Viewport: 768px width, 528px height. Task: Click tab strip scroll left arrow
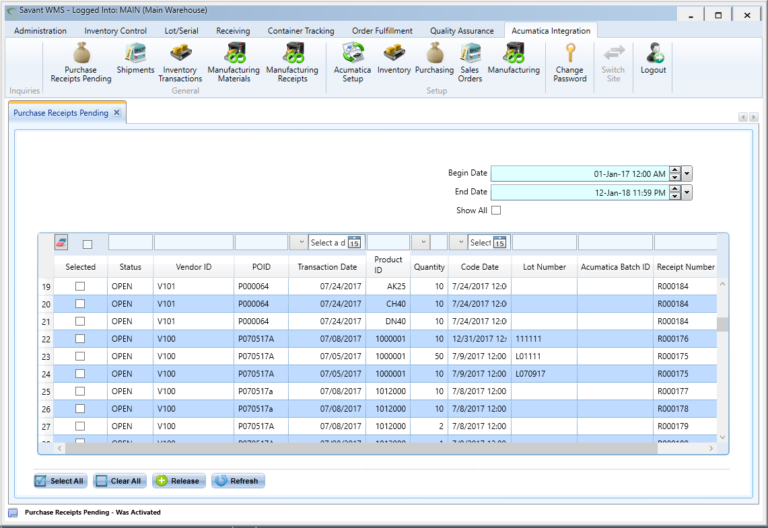point(743,117)
